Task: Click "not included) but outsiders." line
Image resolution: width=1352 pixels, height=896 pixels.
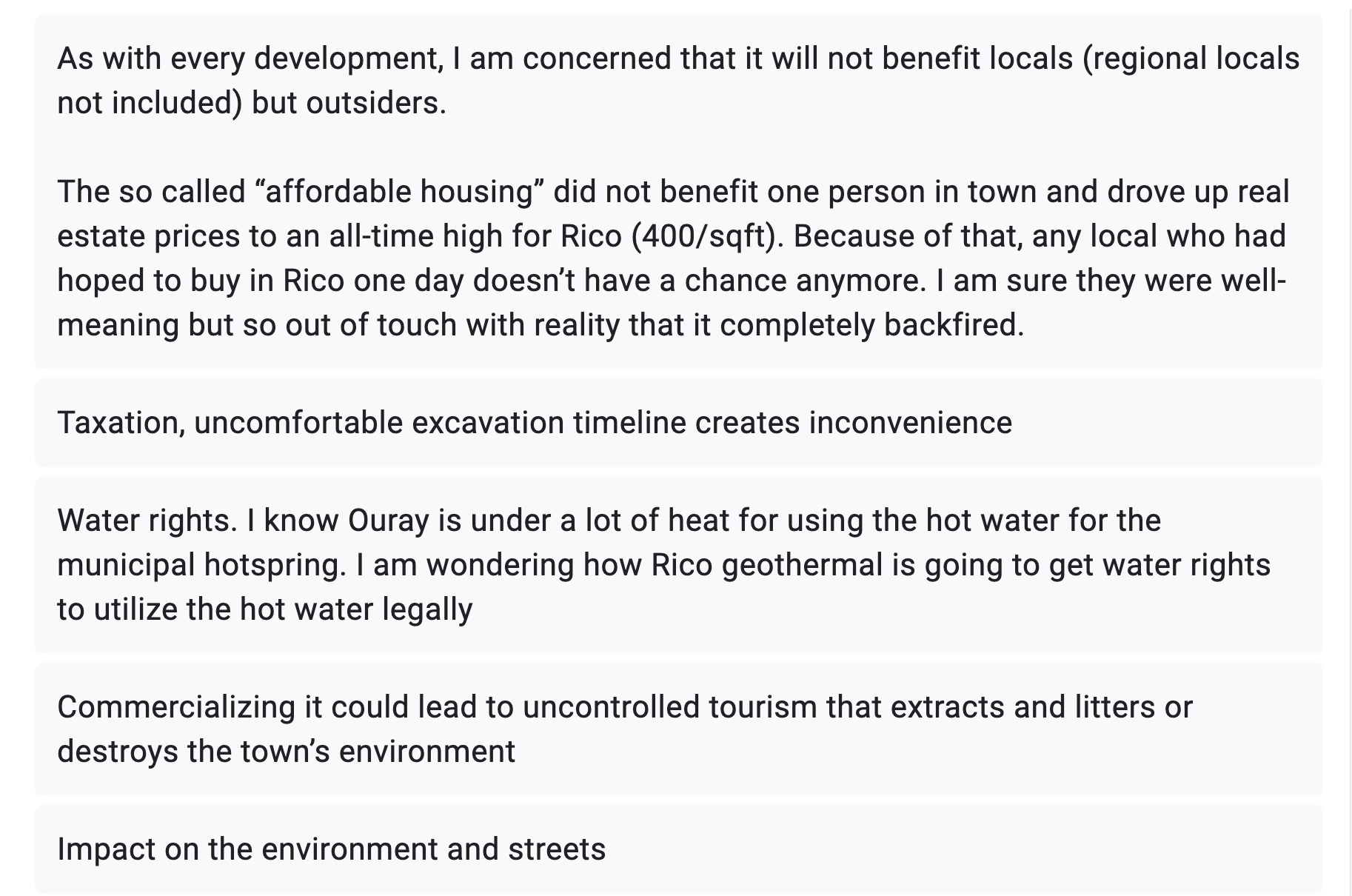Action: coord(252,103)
